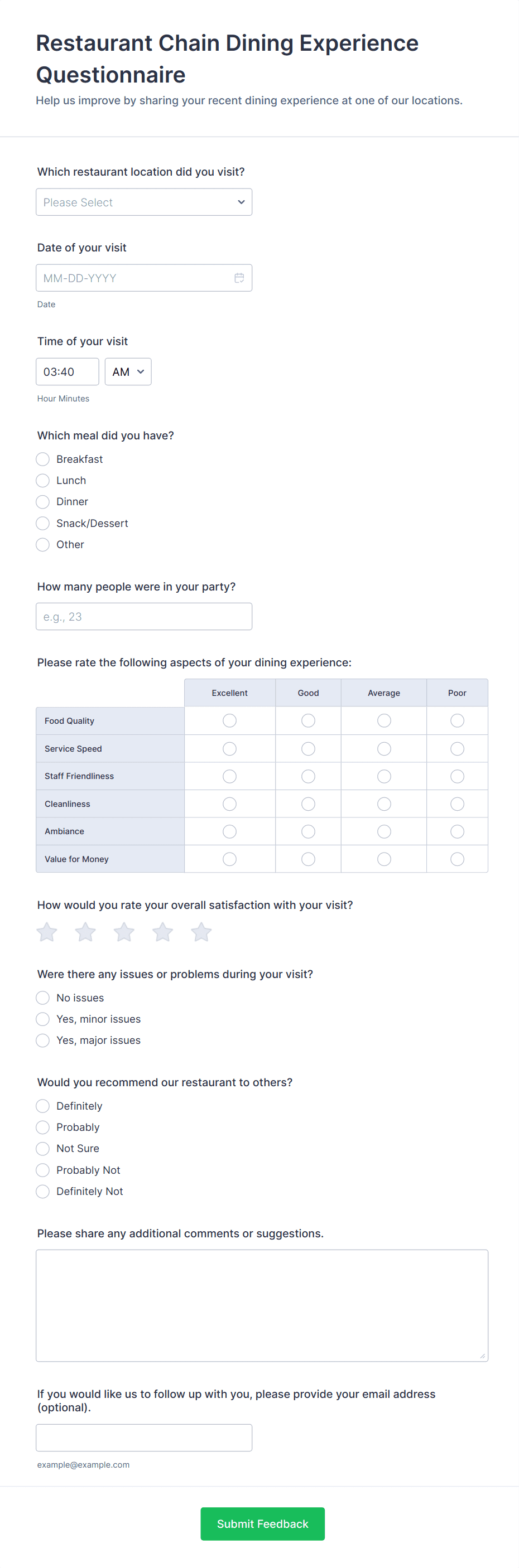Open the restaurant location dropdown
The width and height of the screenshot is (519, 1568).
pyautogui.click(x=144, y=202)
